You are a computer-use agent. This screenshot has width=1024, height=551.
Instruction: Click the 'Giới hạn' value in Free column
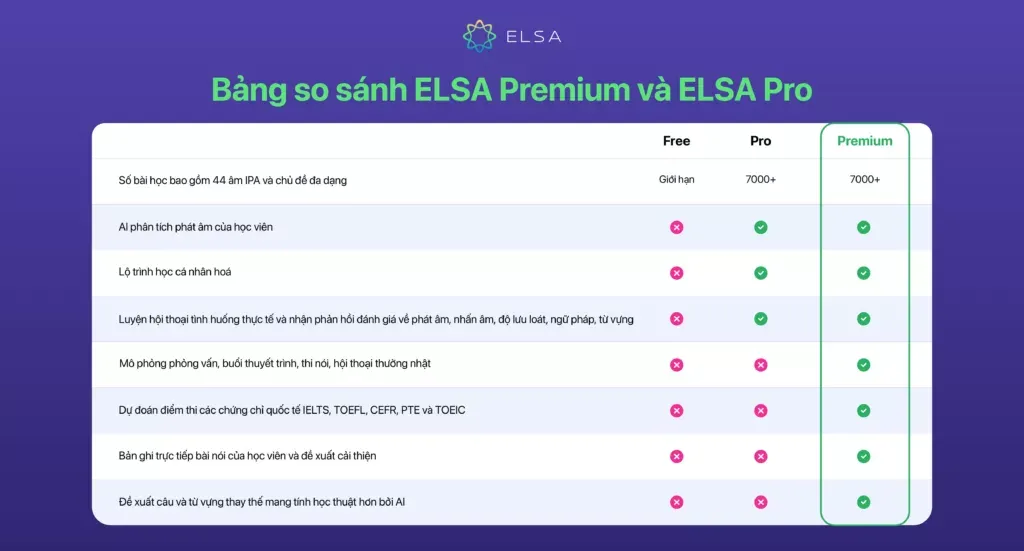[x=677, y=180]
